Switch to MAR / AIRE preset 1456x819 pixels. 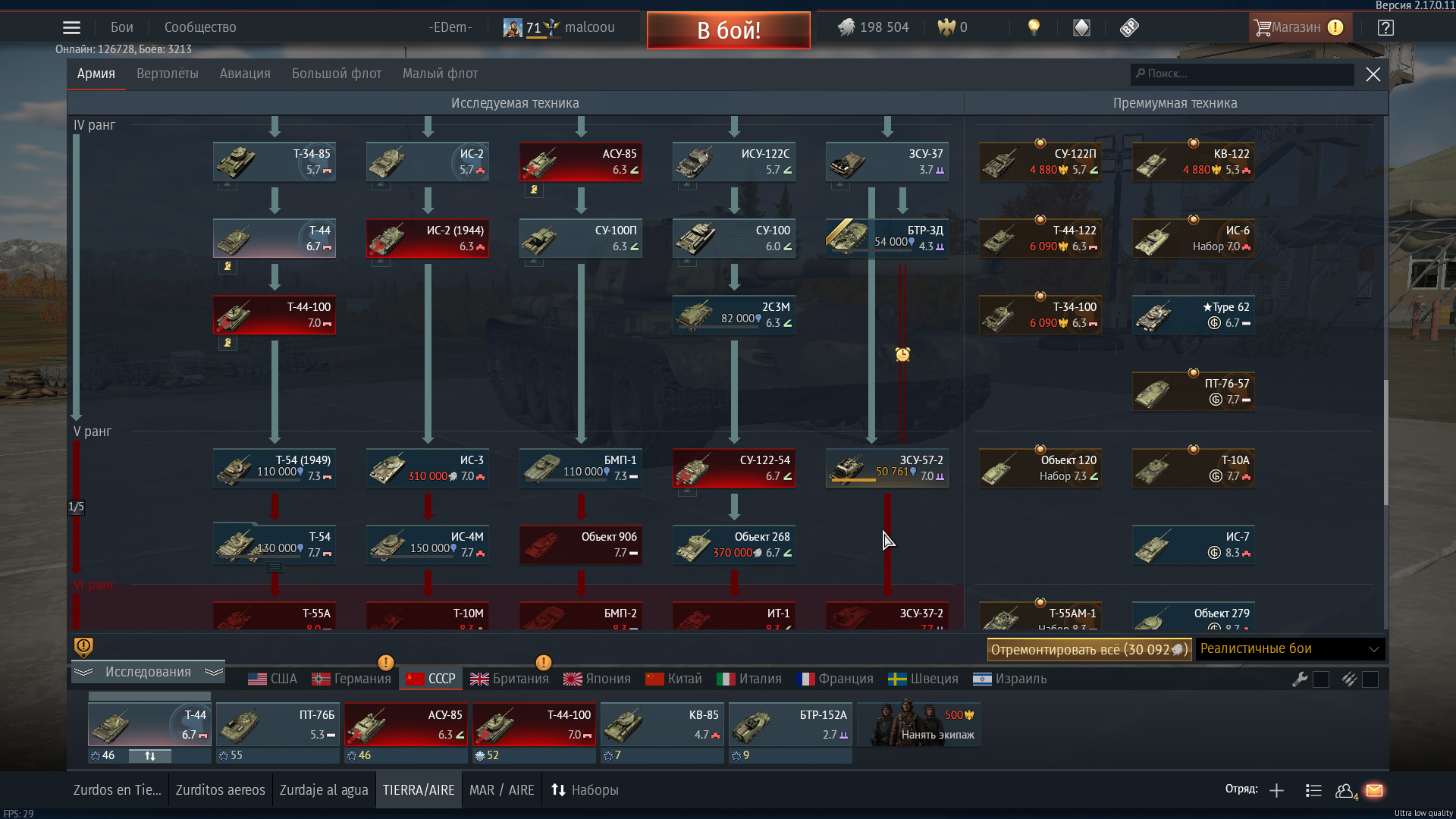coord(502,790)
